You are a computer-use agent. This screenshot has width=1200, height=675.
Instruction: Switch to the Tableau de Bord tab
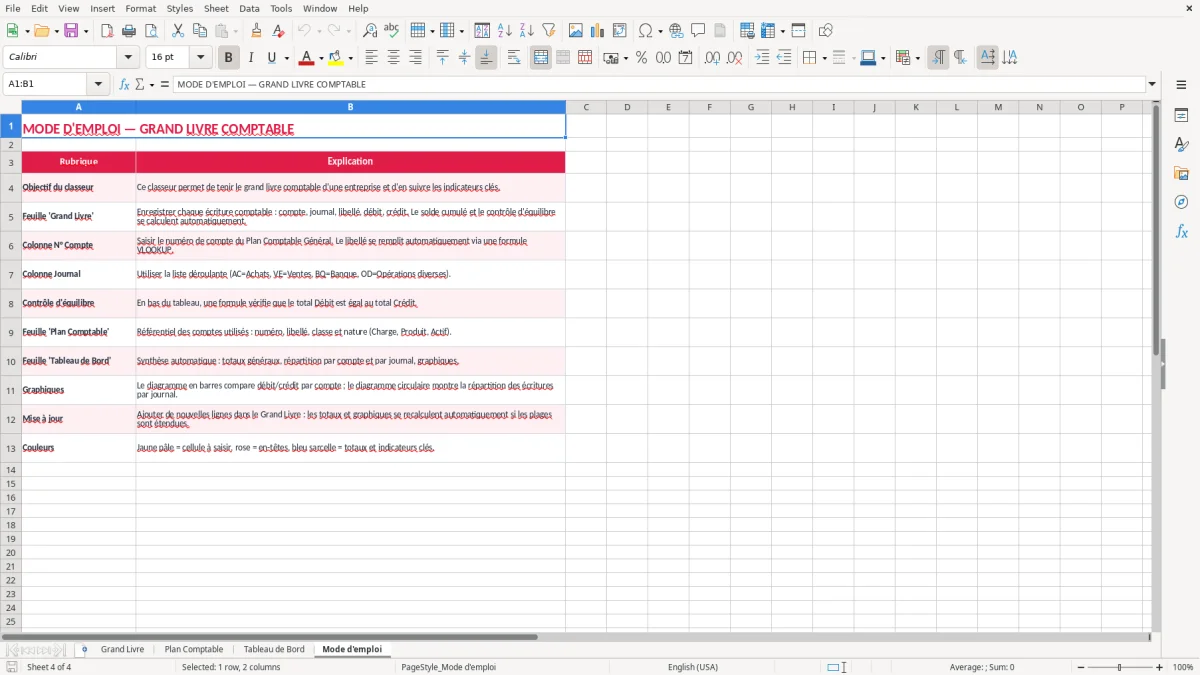click(274, 650)
